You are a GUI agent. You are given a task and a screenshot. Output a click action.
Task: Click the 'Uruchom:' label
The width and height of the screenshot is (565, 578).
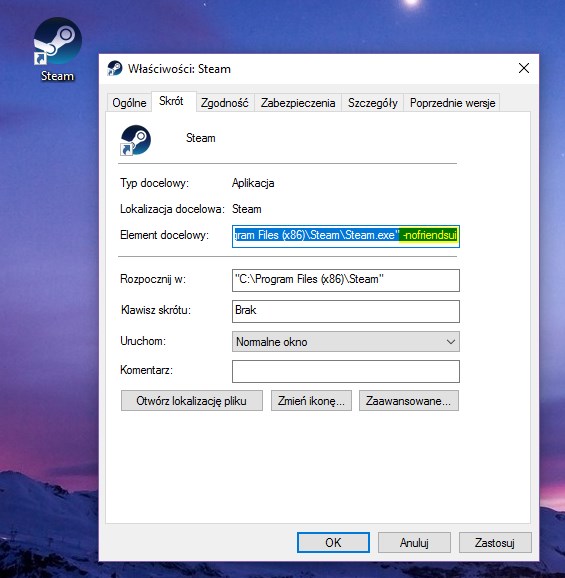pos(143,341)
